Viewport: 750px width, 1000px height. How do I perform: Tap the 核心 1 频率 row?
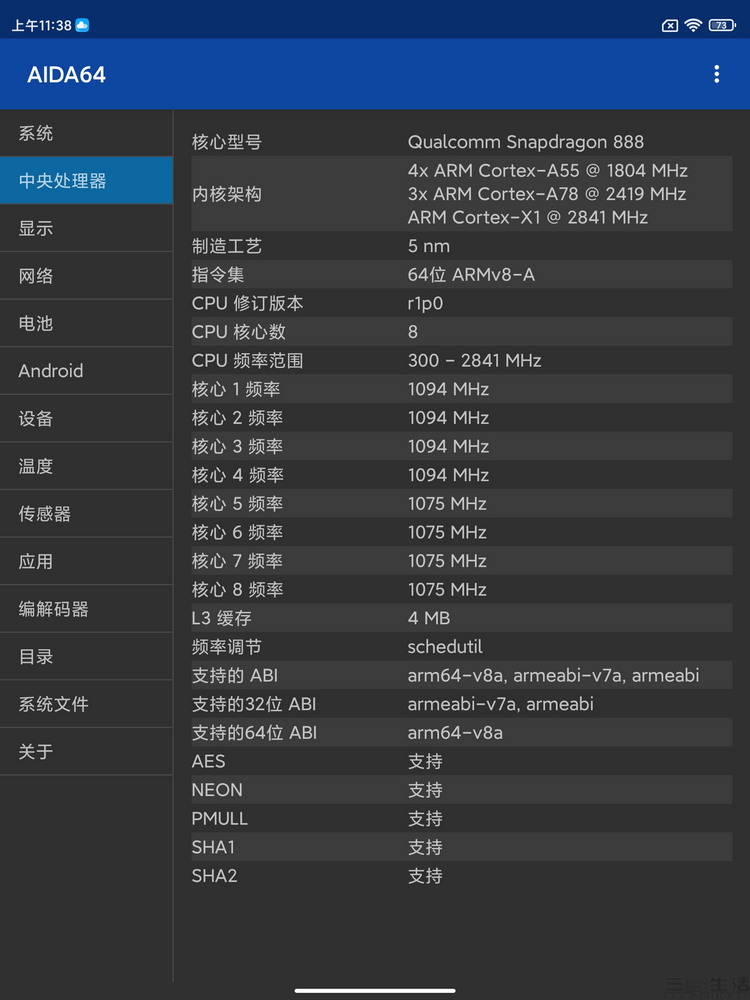(462, 388)
